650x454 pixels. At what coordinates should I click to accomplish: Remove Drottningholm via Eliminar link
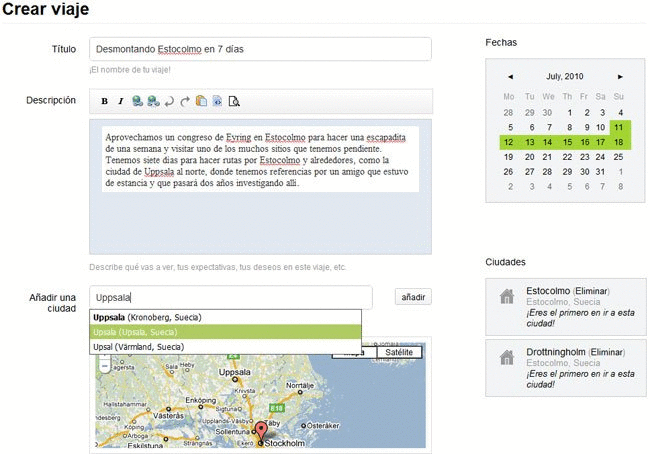point(607,352)
